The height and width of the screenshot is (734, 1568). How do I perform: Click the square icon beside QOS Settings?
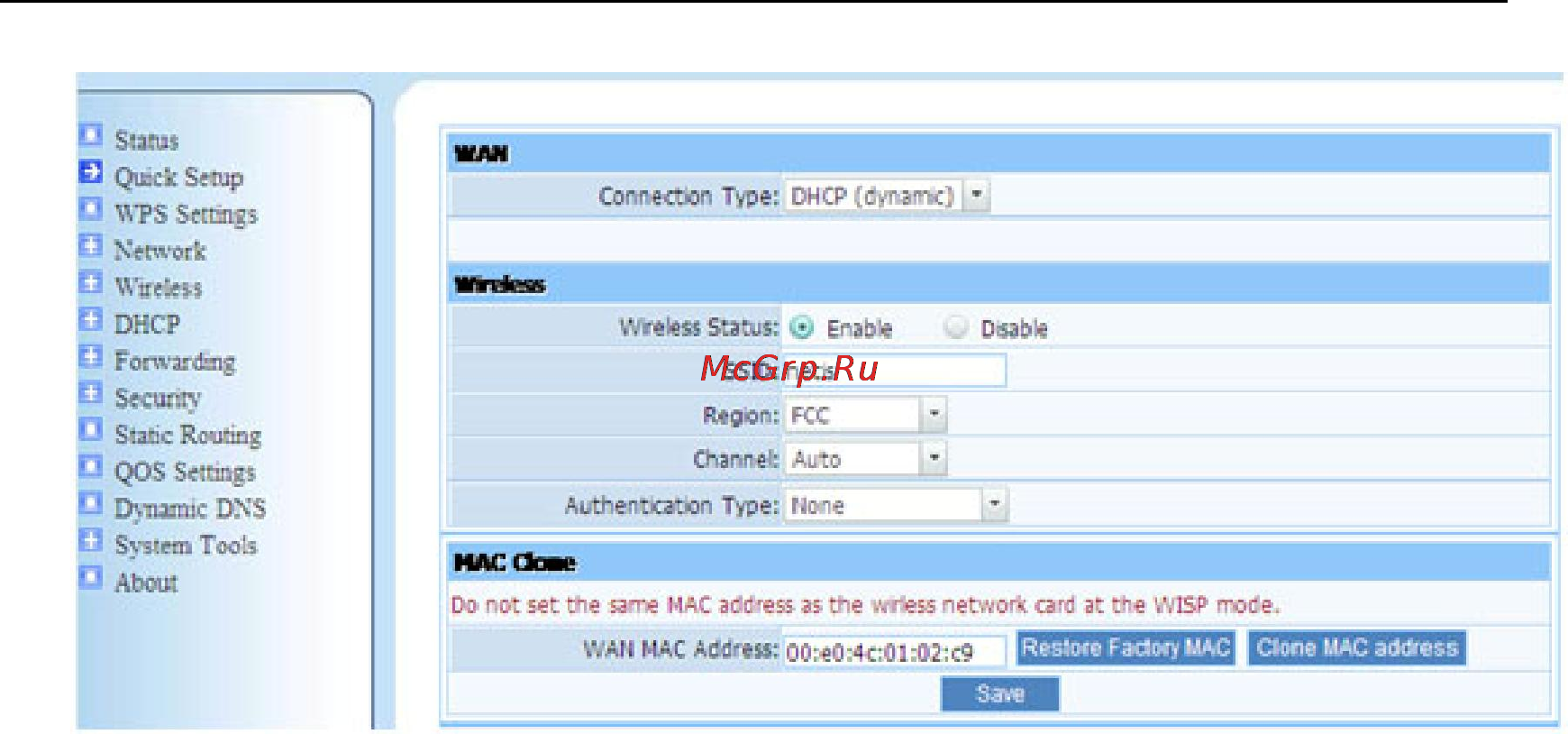(90, 466)
